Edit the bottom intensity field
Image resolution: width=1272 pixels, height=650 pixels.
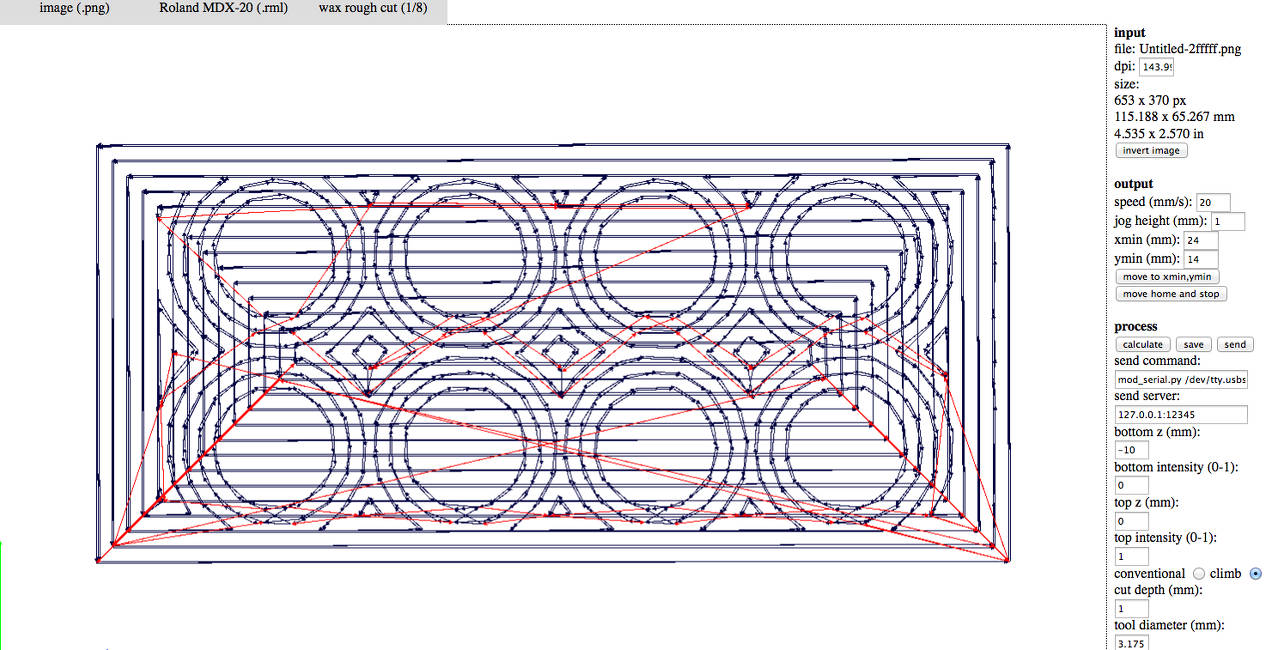point(1131,486)
